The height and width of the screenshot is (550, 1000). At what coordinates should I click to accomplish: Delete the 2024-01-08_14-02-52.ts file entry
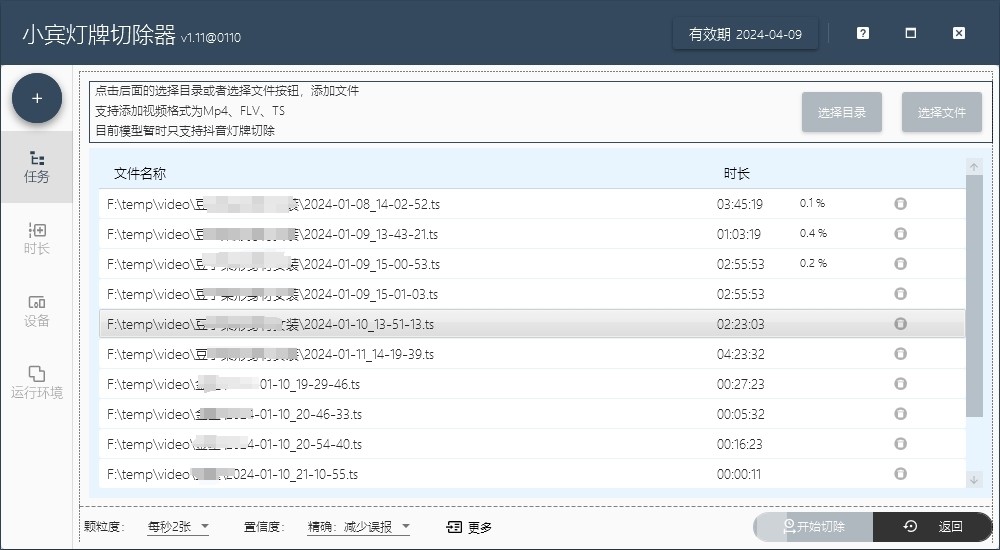[900, 204]
